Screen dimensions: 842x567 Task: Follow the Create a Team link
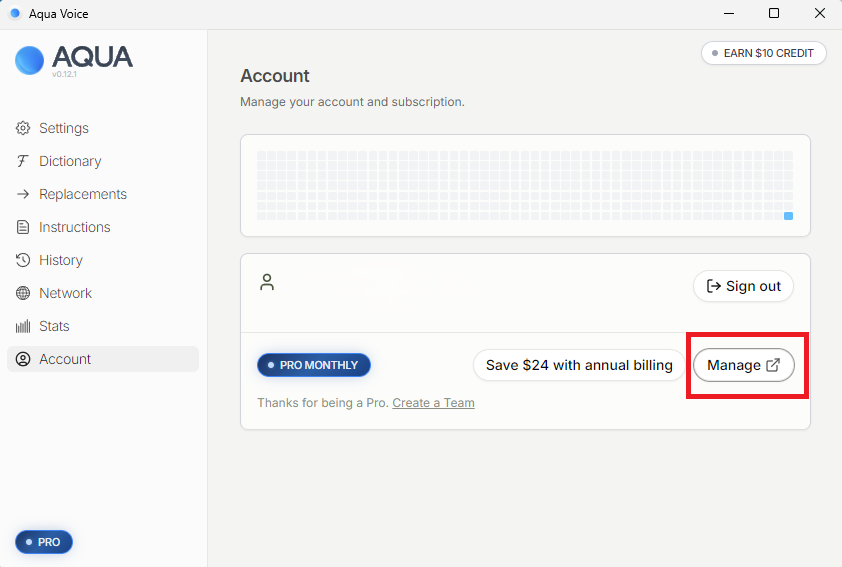click(x=433, y=403)
